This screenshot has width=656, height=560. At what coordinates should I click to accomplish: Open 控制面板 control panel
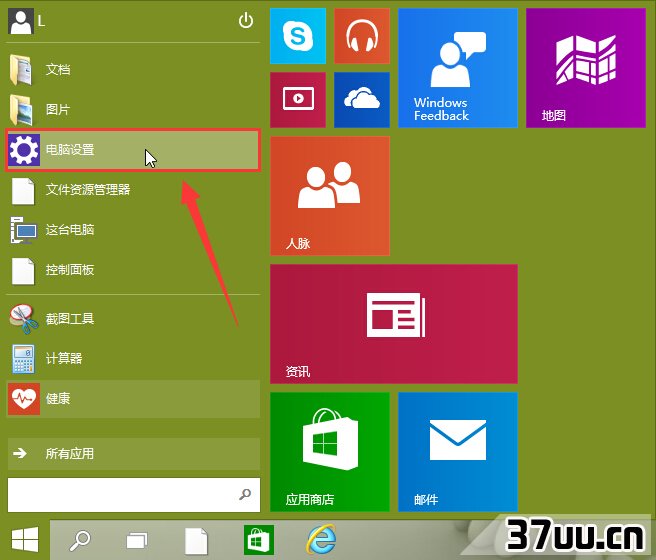[133, 270]
